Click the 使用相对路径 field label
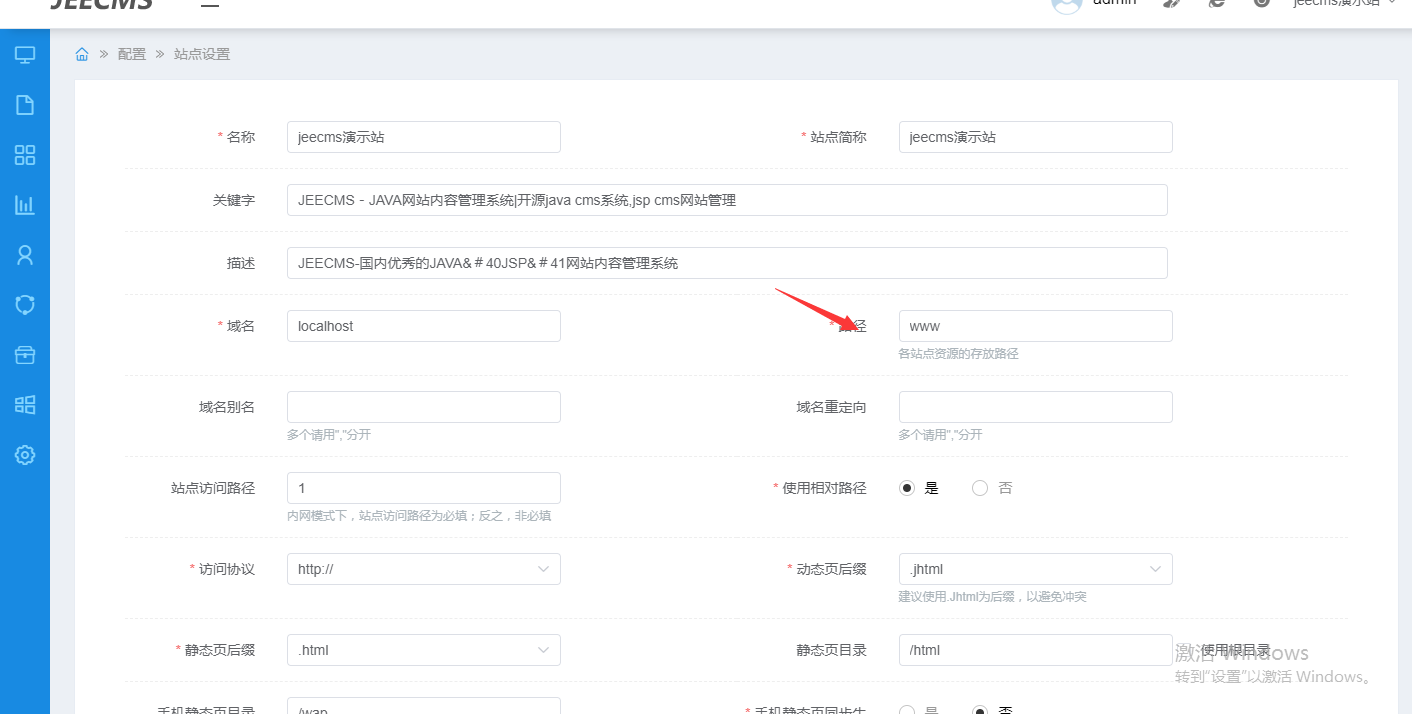Image resolution: width=1412 pixels, height=714 pixels. pos(824,488)
